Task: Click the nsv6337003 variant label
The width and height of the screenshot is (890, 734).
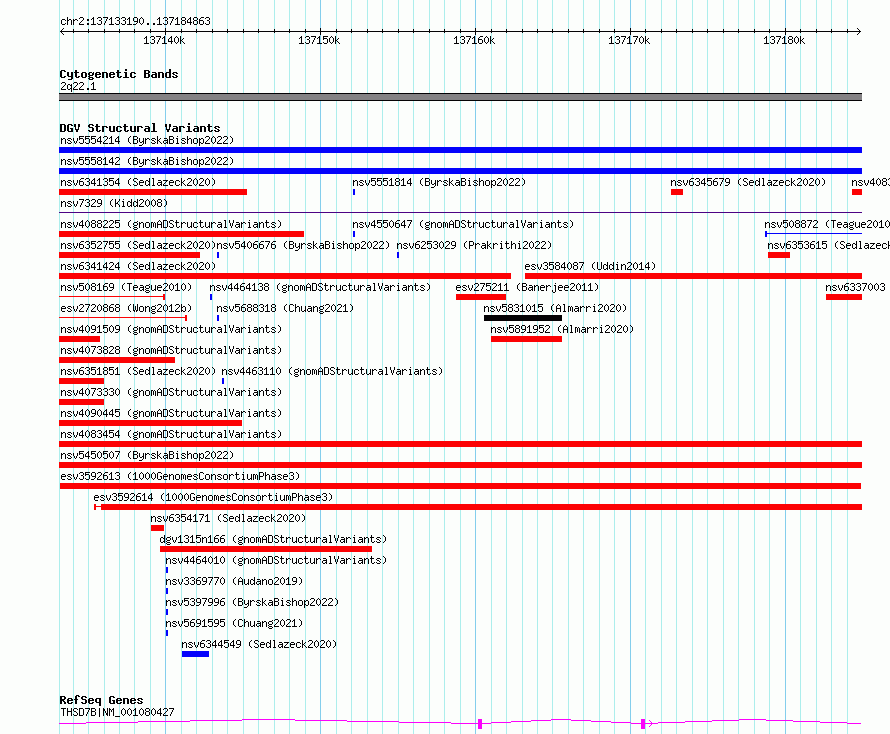Action: (855, 287)
